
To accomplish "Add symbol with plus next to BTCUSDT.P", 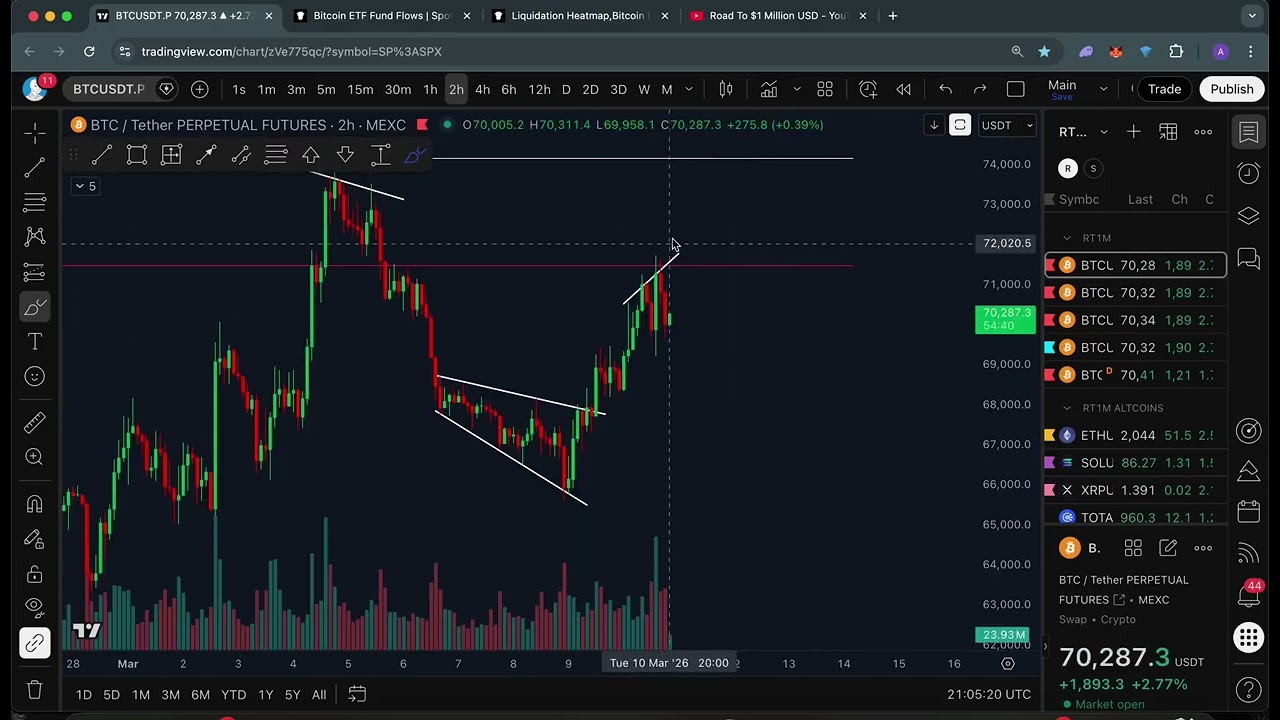I will [x=200, y=89].
